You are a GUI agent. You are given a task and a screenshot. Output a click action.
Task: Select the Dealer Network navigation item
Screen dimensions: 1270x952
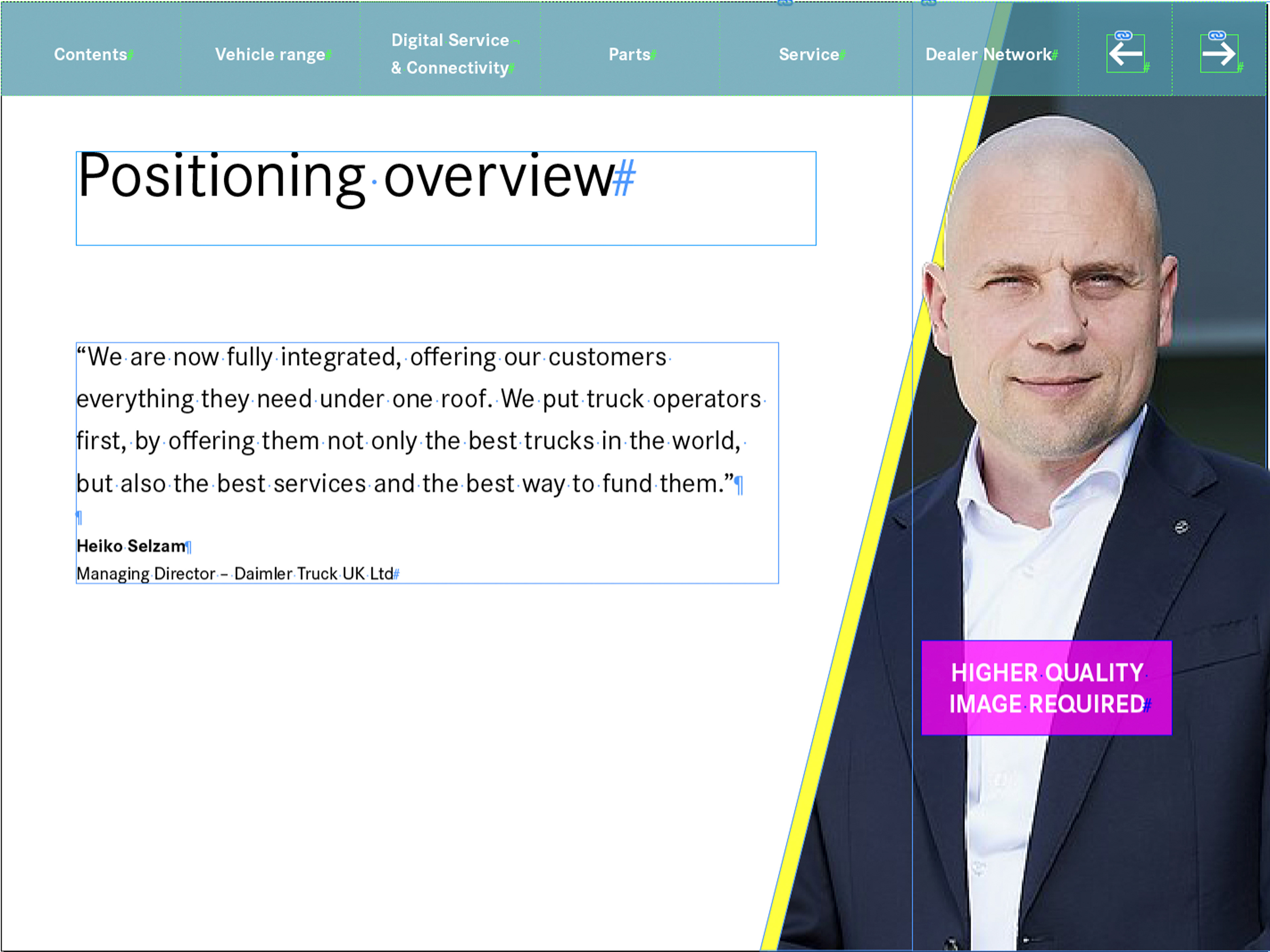[x=988, y=55]
